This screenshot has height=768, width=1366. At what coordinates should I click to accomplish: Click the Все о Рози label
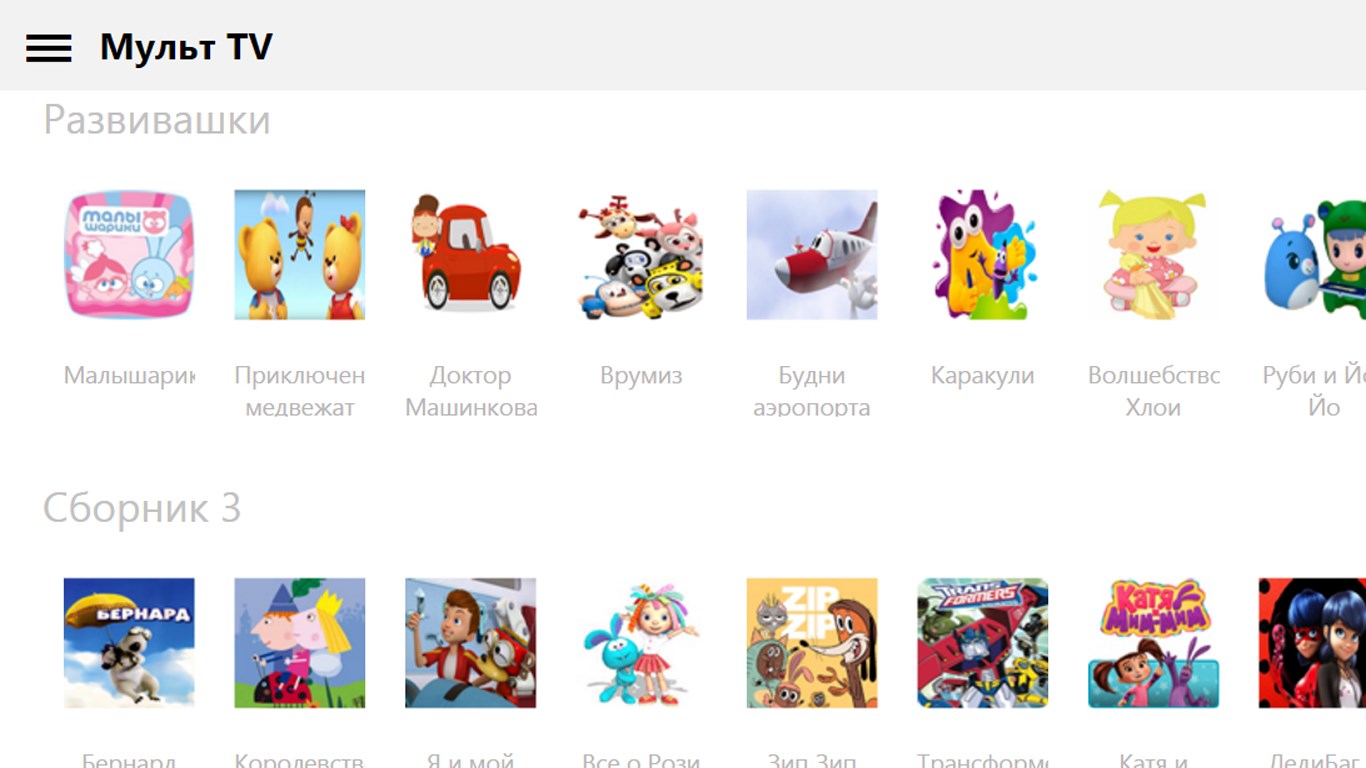pyautogui.click(x=641, y=760)
